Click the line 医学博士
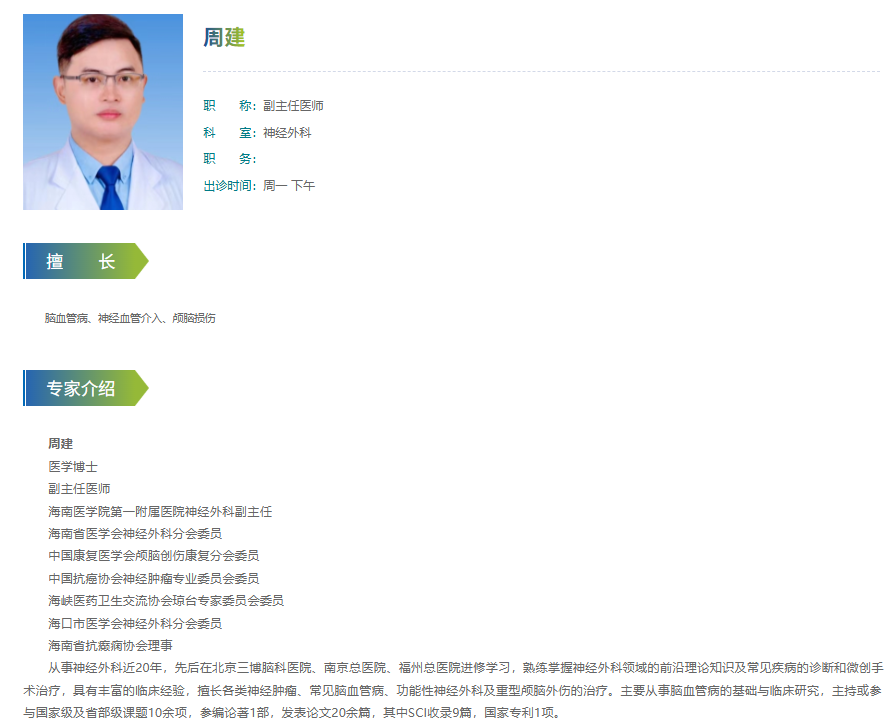Viewport: 890px width, 728px height. pyautogui.click(x=73, y=466)
